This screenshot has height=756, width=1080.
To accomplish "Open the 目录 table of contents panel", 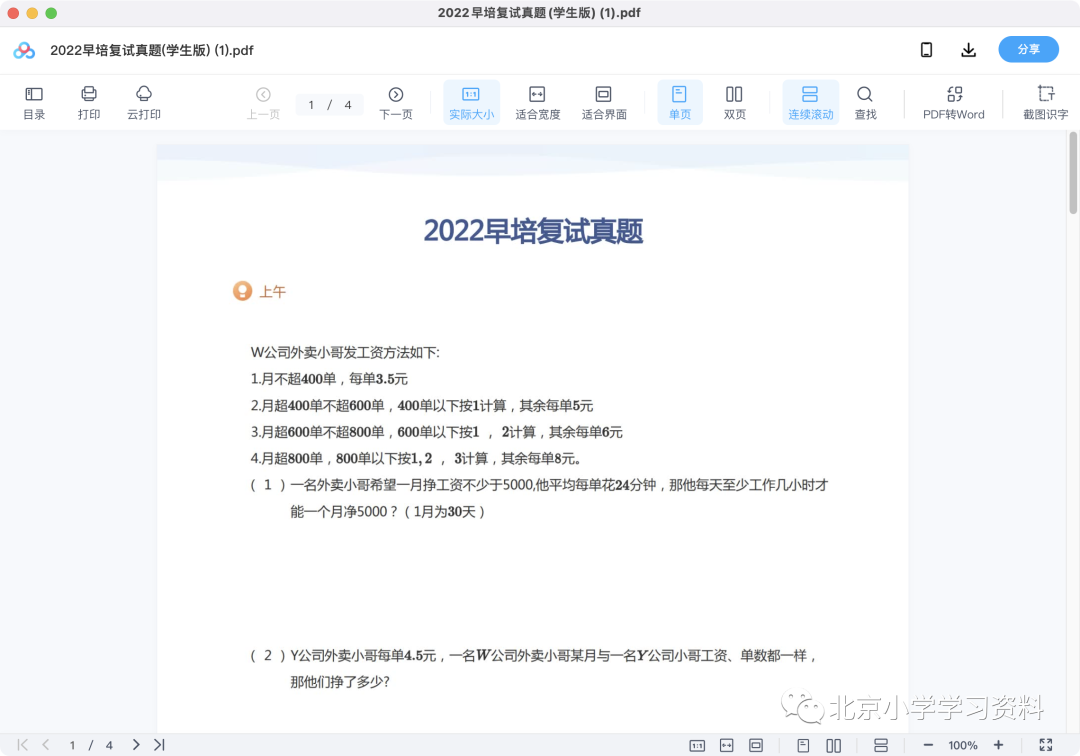I will [34, 103].
